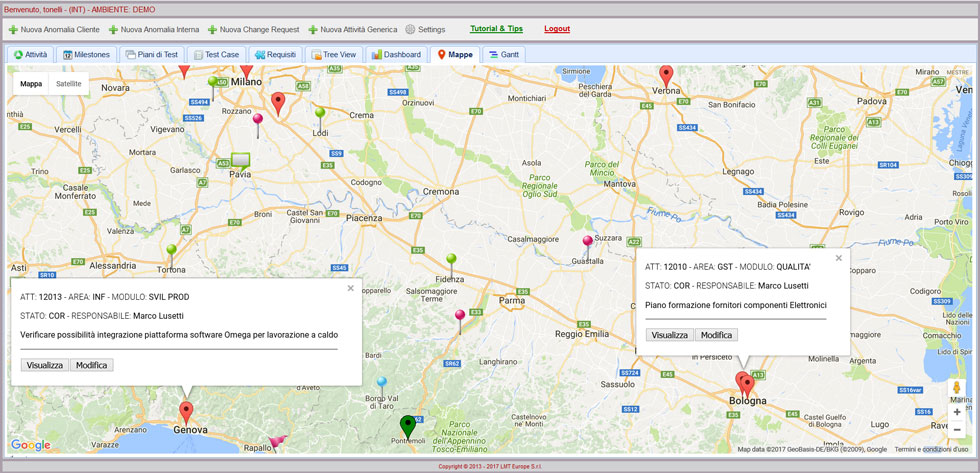Select Mappa map type

click(31, 83)
